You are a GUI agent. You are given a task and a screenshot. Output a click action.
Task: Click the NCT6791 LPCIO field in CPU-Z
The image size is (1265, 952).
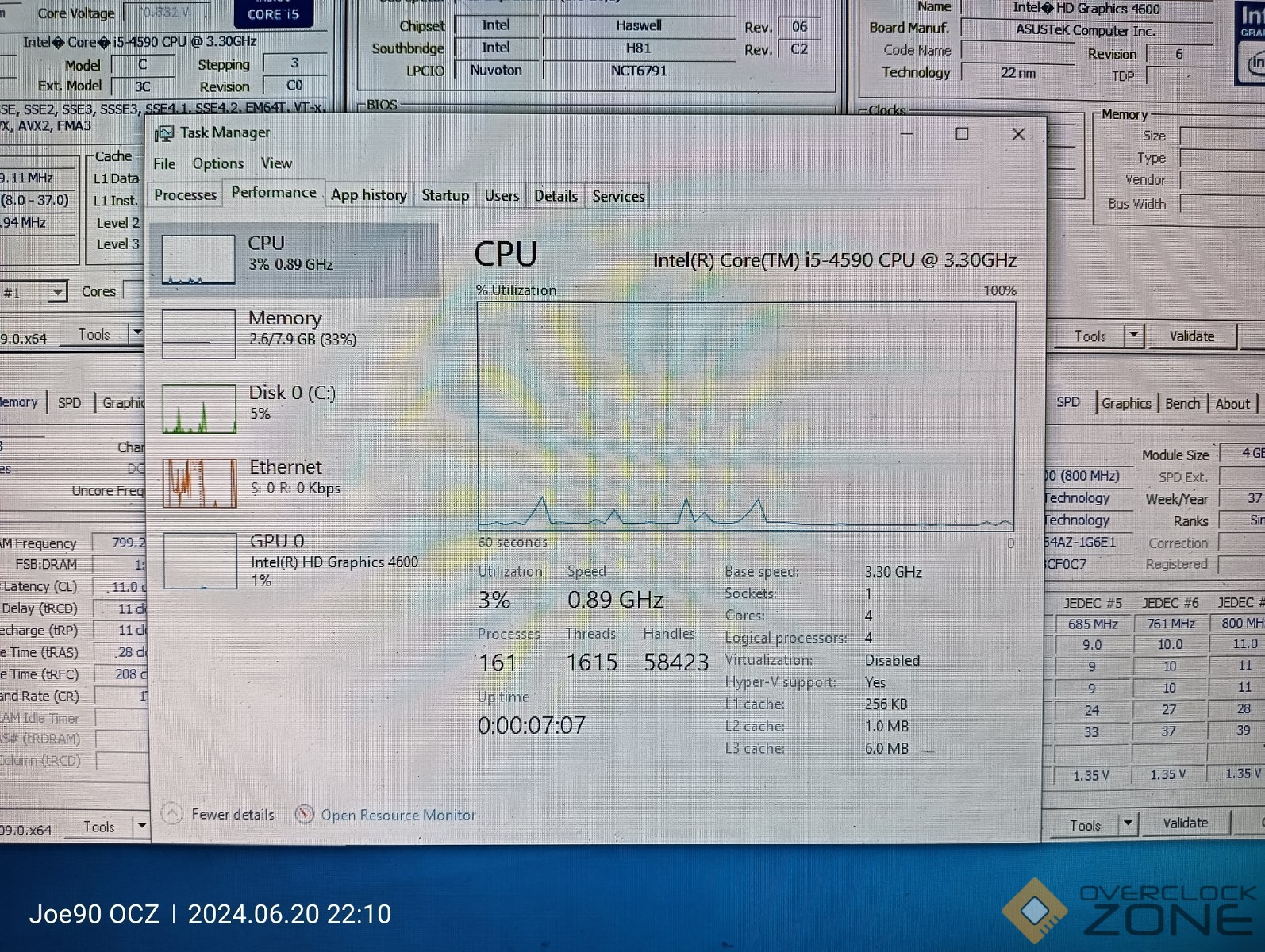638,71
